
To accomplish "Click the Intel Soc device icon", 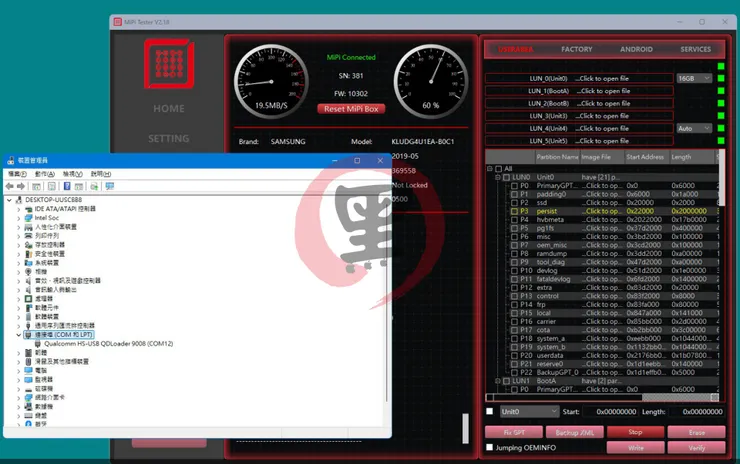I will coord(28,218).
